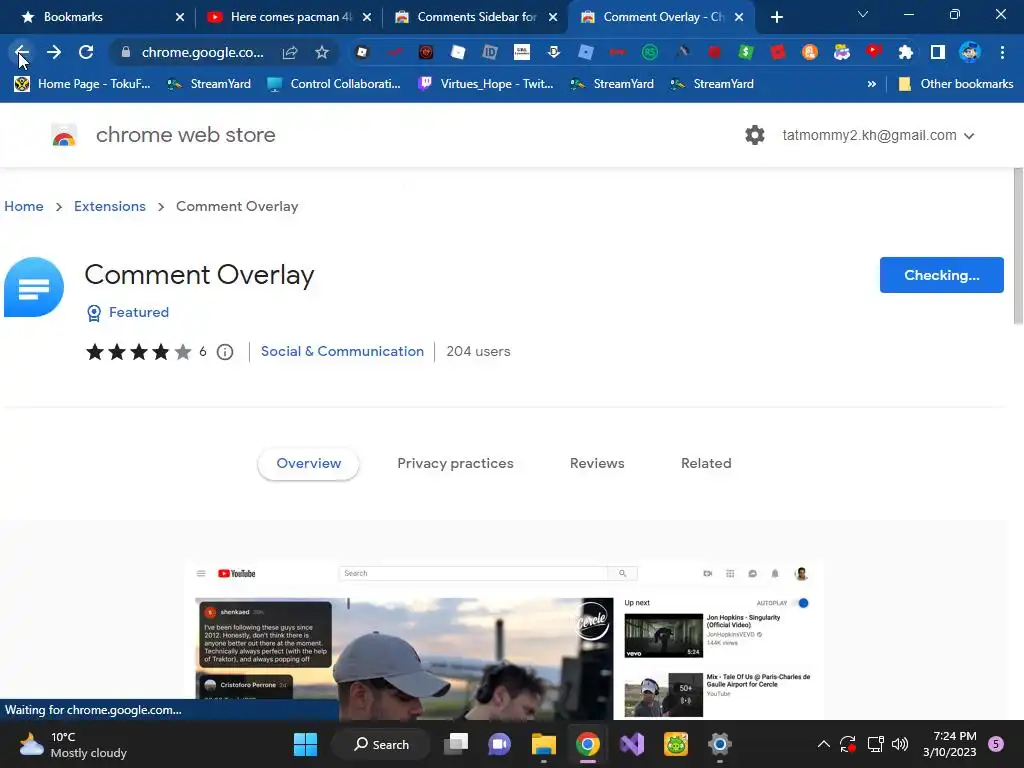Go to Home breadcrumb link
1024x768 pixels.
[x=24, y=206]
